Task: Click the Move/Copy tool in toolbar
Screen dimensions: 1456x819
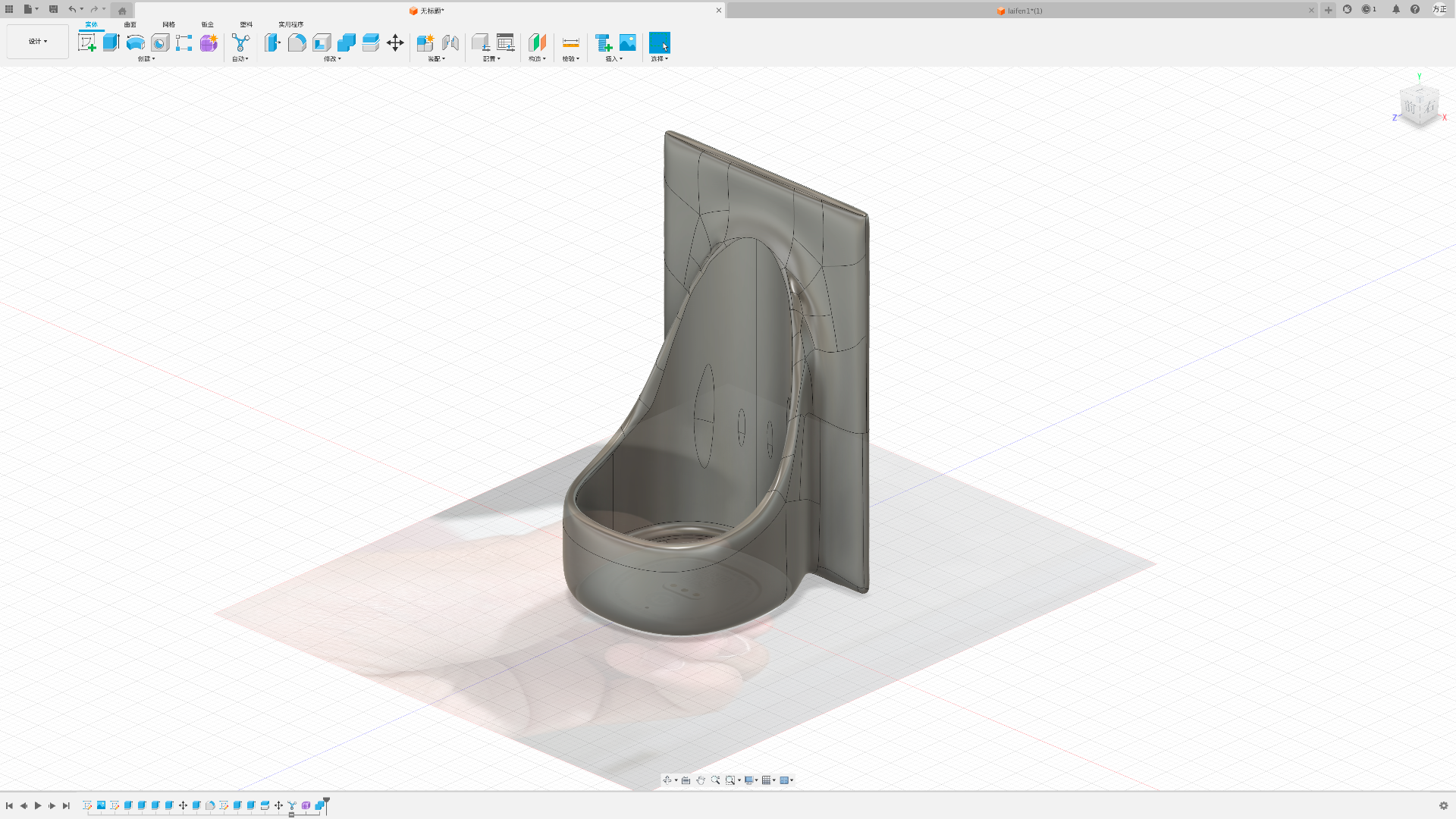Action: pyautogui.click(x=395, y=43)
